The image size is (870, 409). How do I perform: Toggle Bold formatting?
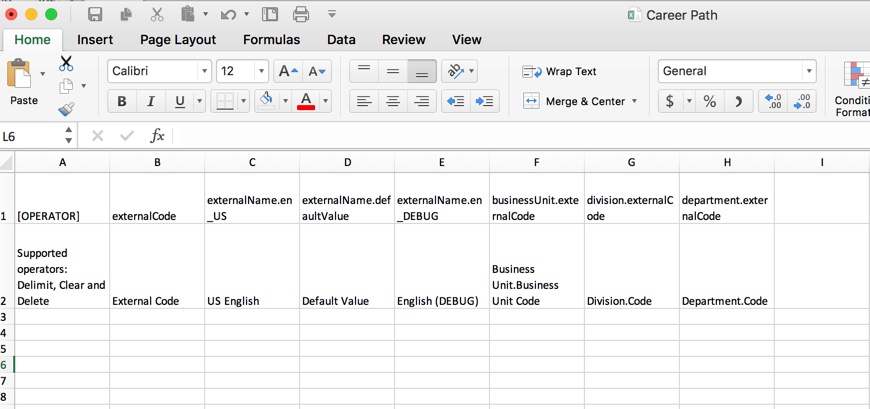[x=122, y=101]
